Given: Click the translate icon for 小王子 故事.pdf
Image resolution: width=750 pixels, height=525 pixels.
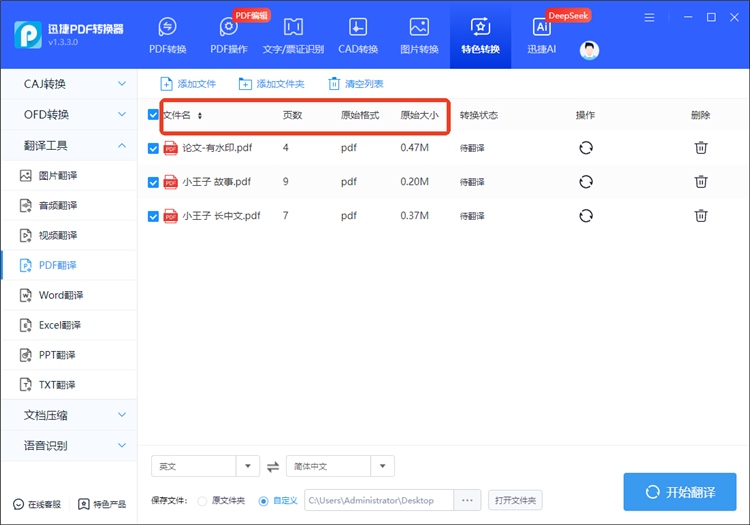Looking at the screenshot, I should tap(586, 182).
